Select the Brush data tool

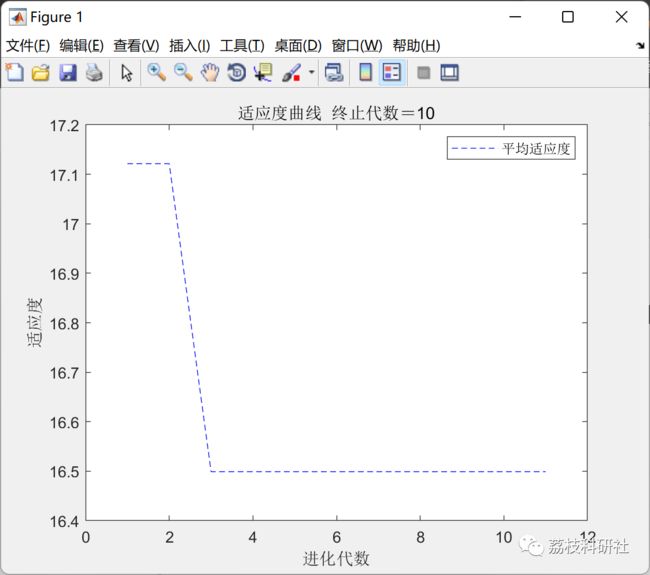[x=292, y=73]
